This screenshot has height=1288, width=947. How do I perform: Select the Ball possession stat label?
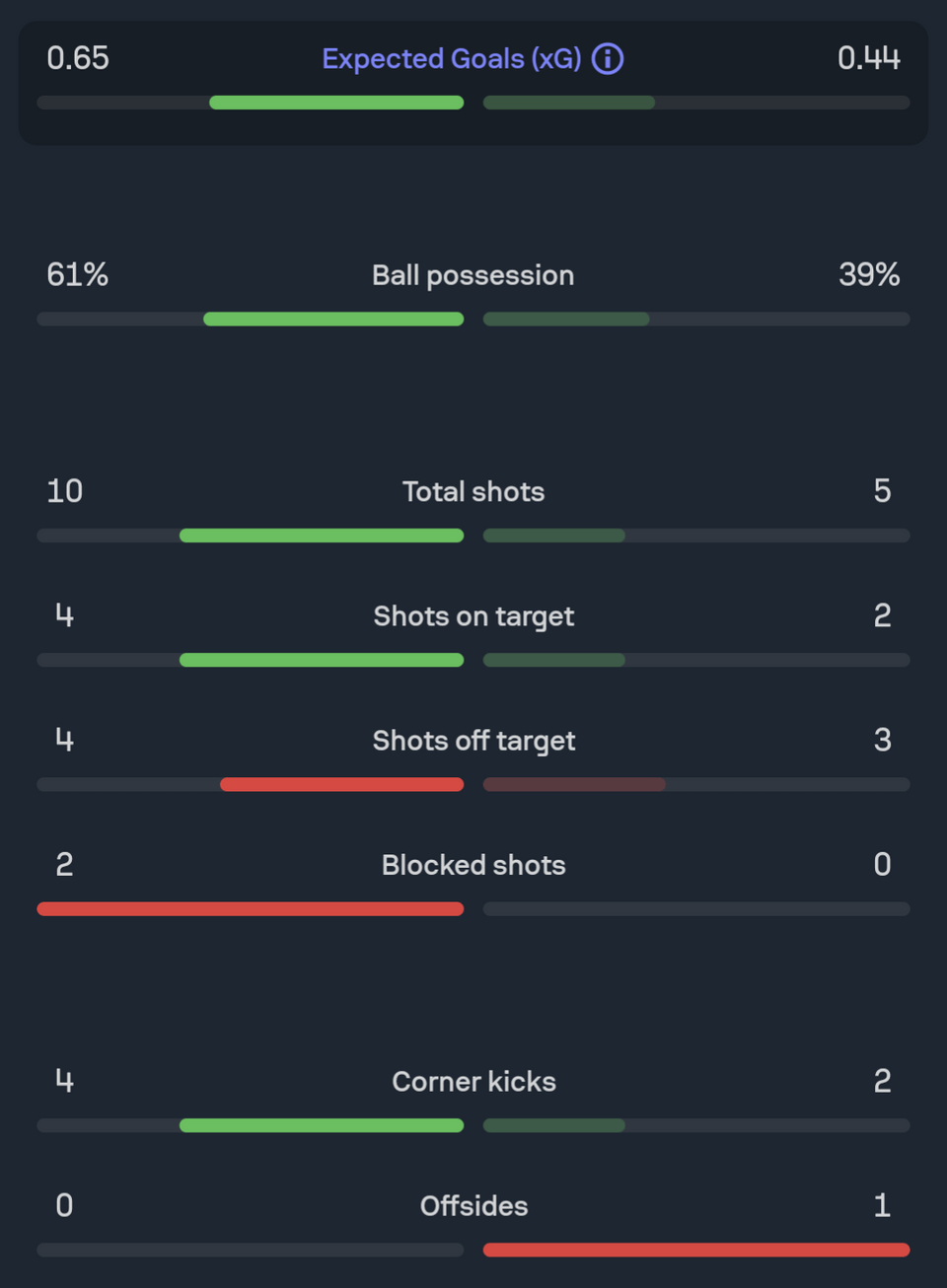click(473, 275)
